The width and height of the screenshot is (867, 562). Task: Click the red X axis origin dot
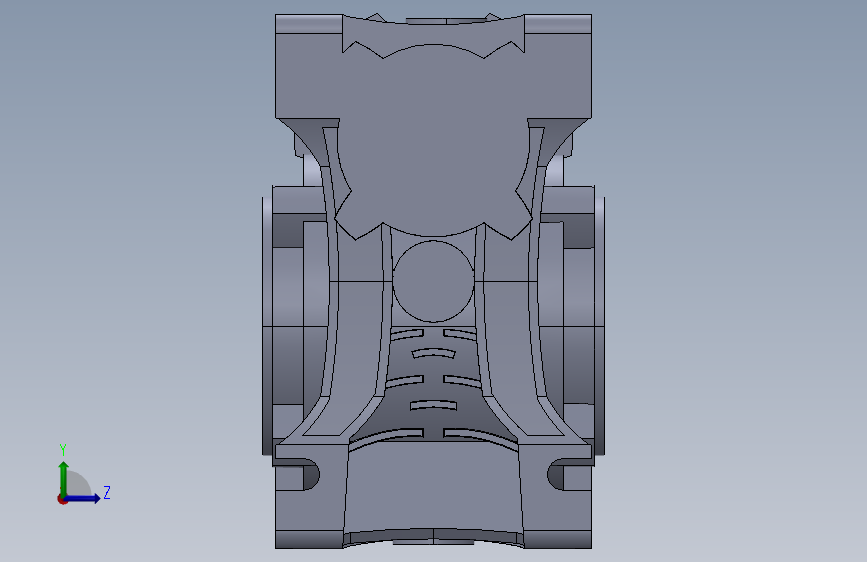pyautogui.click(x=62, y=499)
